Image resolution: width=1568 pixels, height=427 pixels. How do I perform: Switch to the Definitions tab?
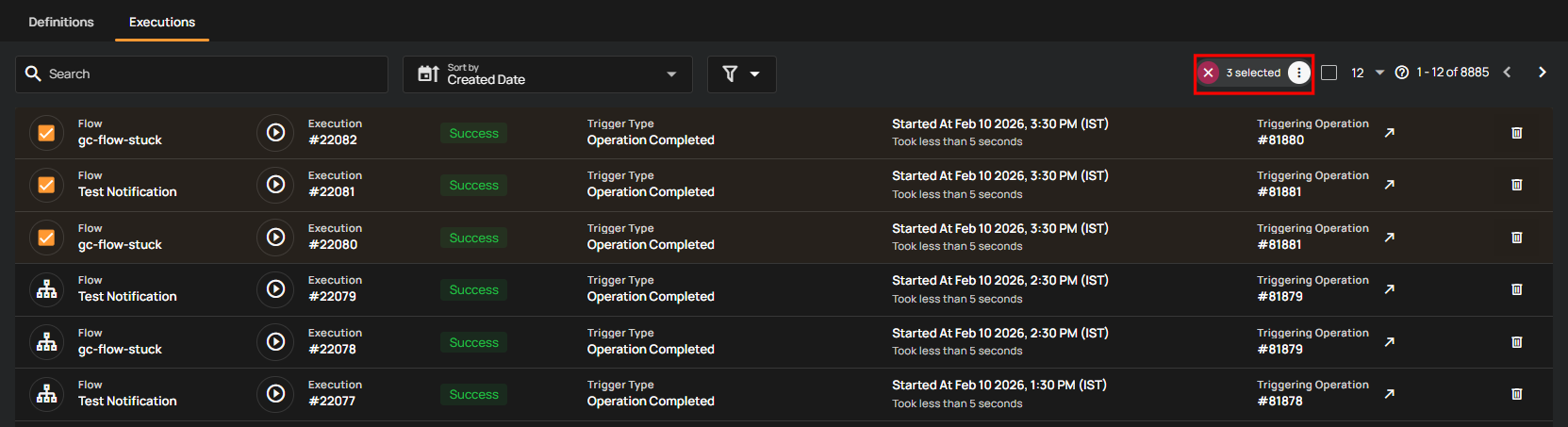point(61,22)
